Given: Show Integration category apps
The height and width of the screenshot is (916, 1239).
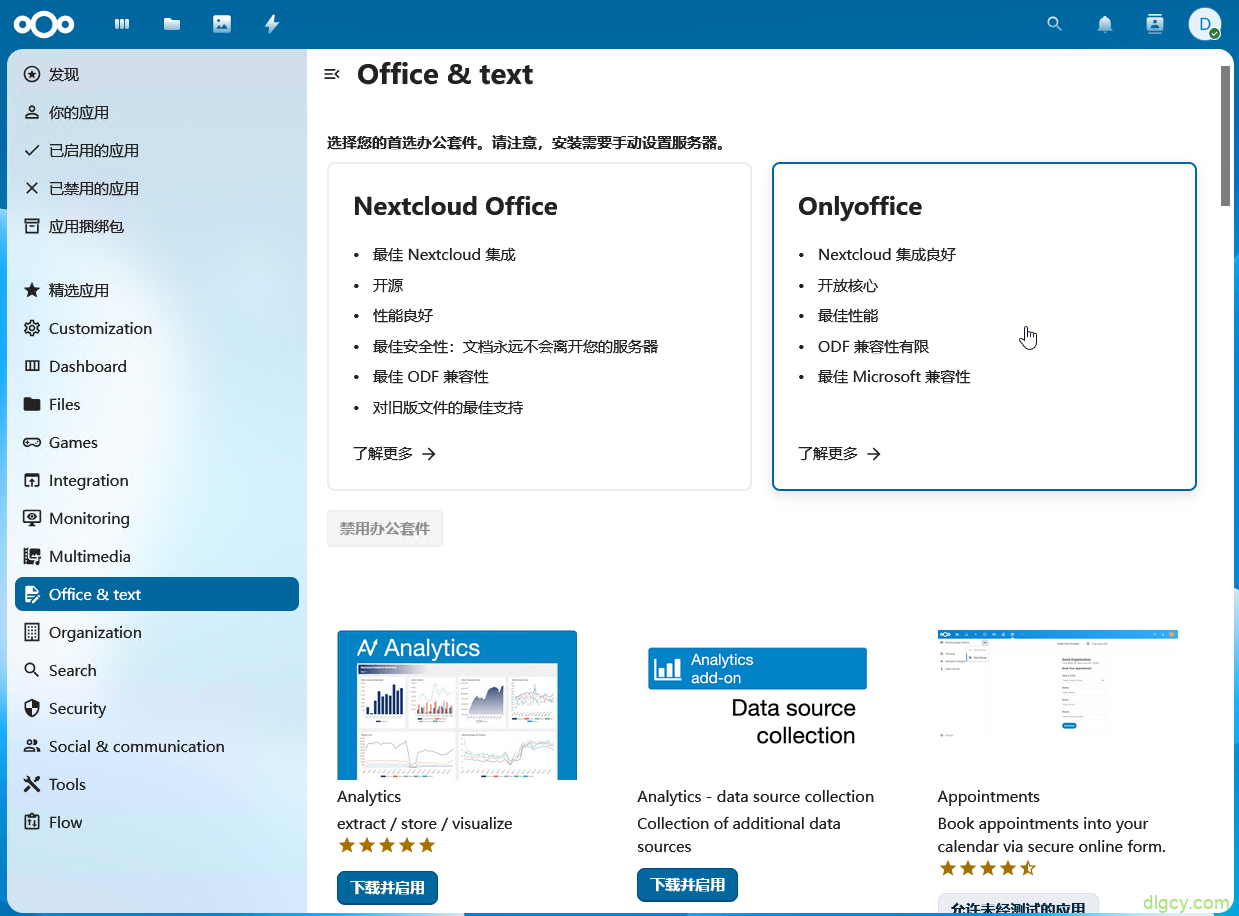Looking at the screenshot, I should tap(157, 480).
